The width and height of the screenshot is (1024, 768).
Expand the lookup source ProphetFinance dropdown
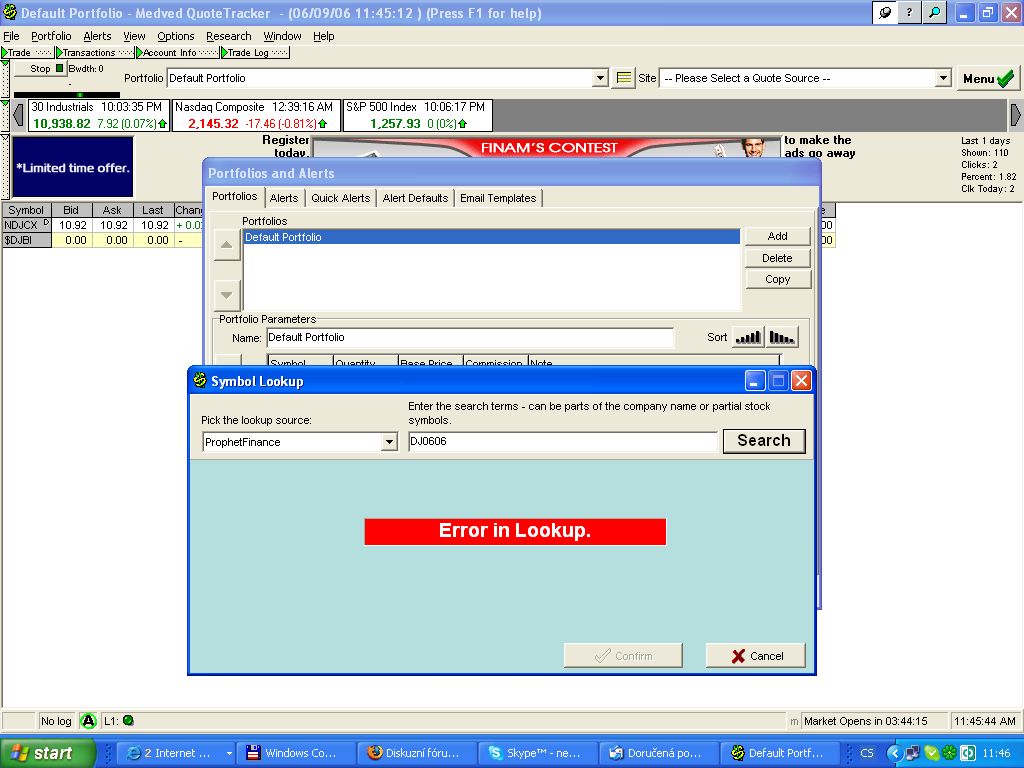tap(389, 442)
